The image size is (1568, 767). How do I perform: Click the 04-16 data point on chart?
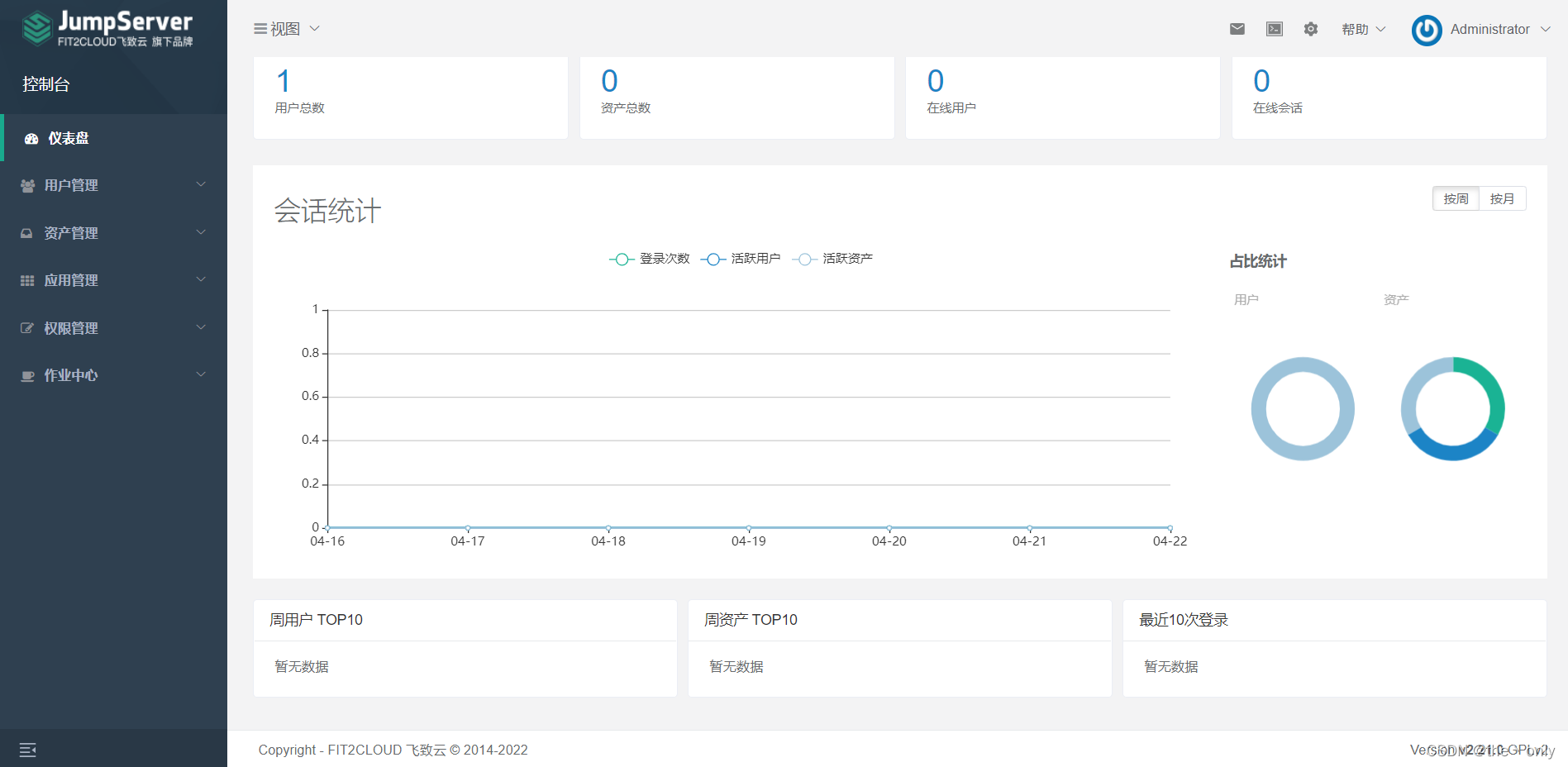[328, 528]
